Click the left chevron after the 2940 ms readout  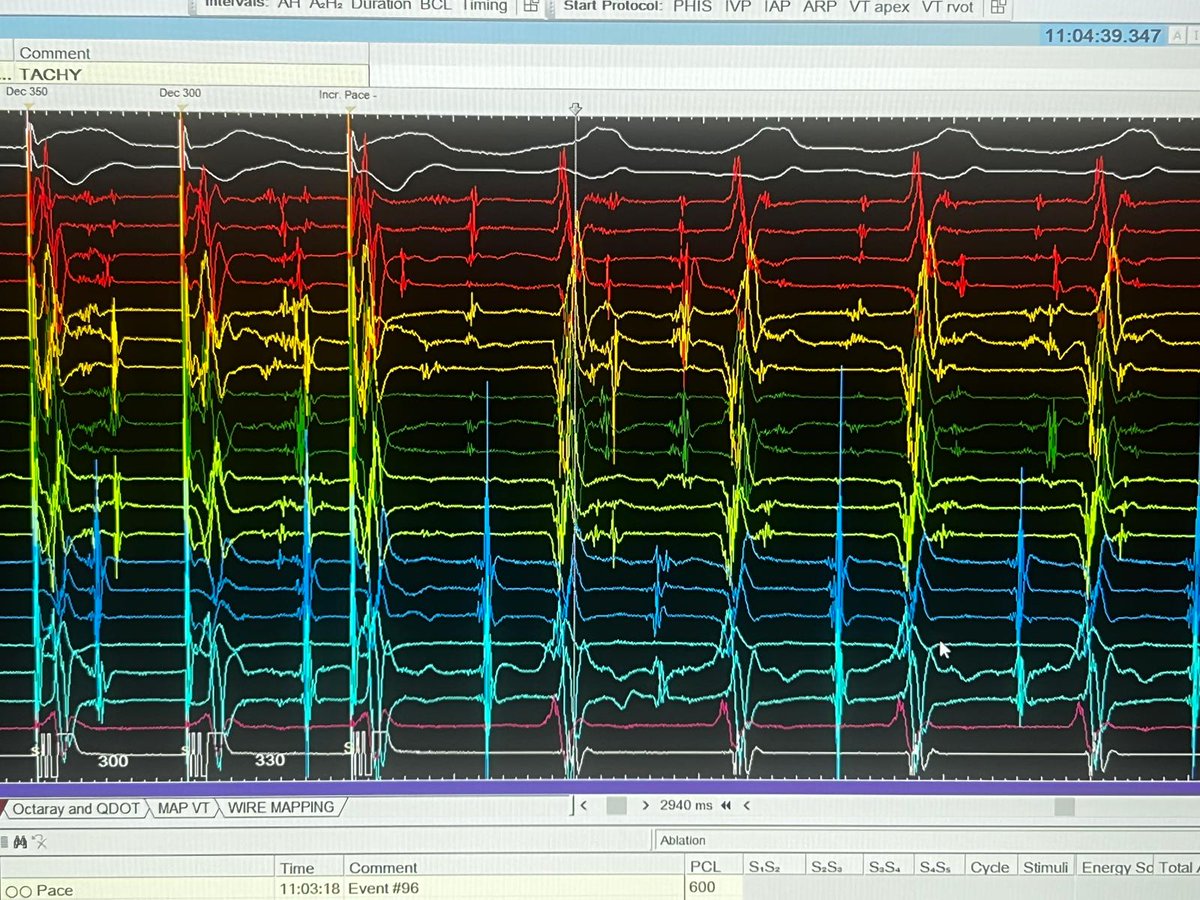tap(746, 805)
